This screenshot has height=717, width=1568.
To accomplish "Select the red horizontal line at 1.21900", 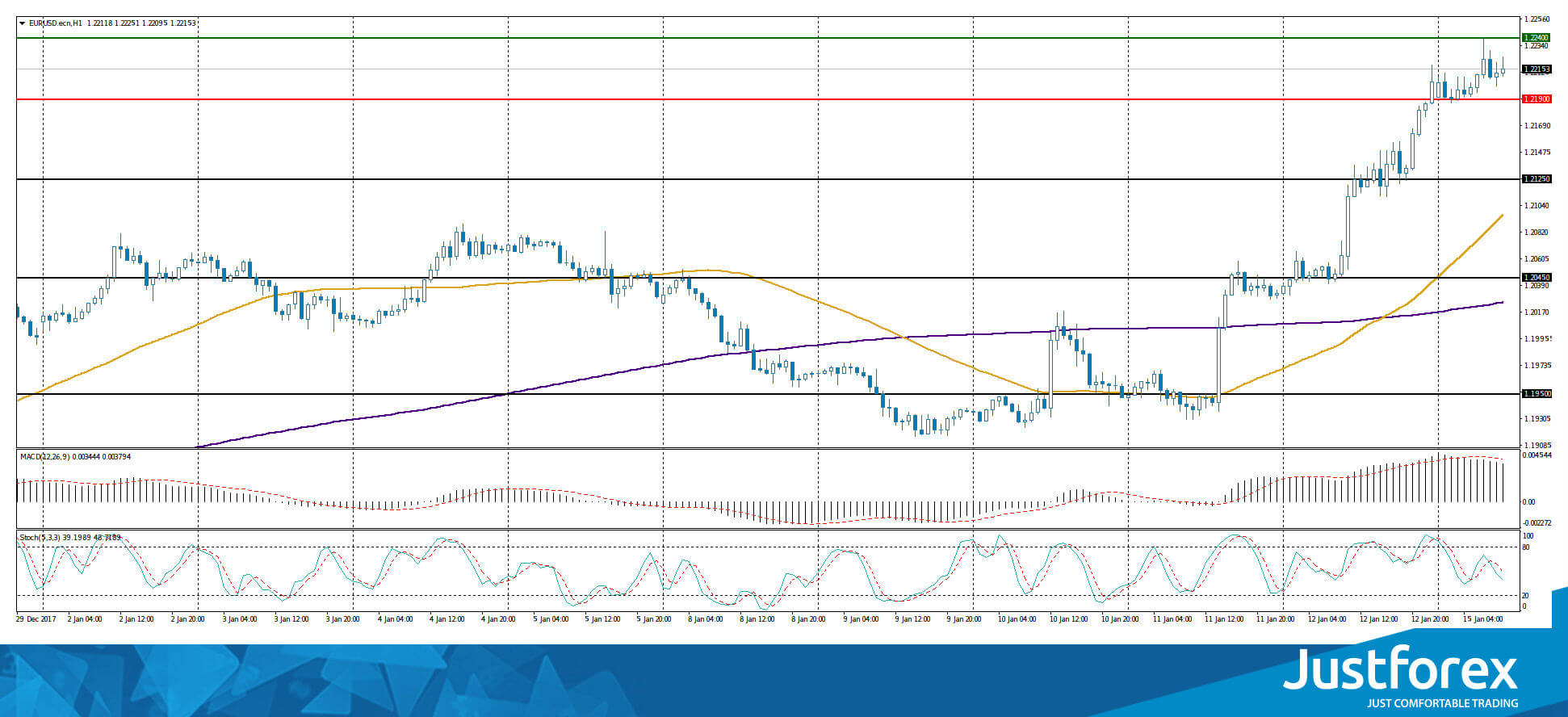I will coord(767,99).
